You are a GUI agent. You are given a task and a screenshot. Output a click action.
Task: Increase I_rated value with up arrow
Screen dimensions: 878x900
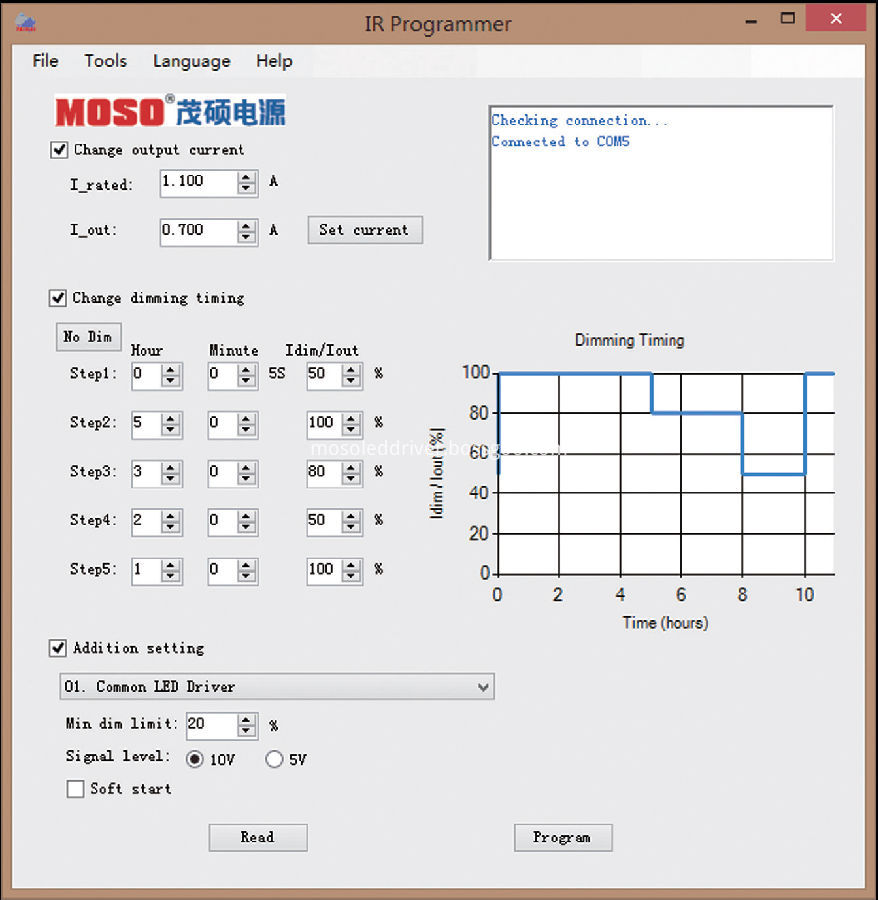tap(247, 176)
